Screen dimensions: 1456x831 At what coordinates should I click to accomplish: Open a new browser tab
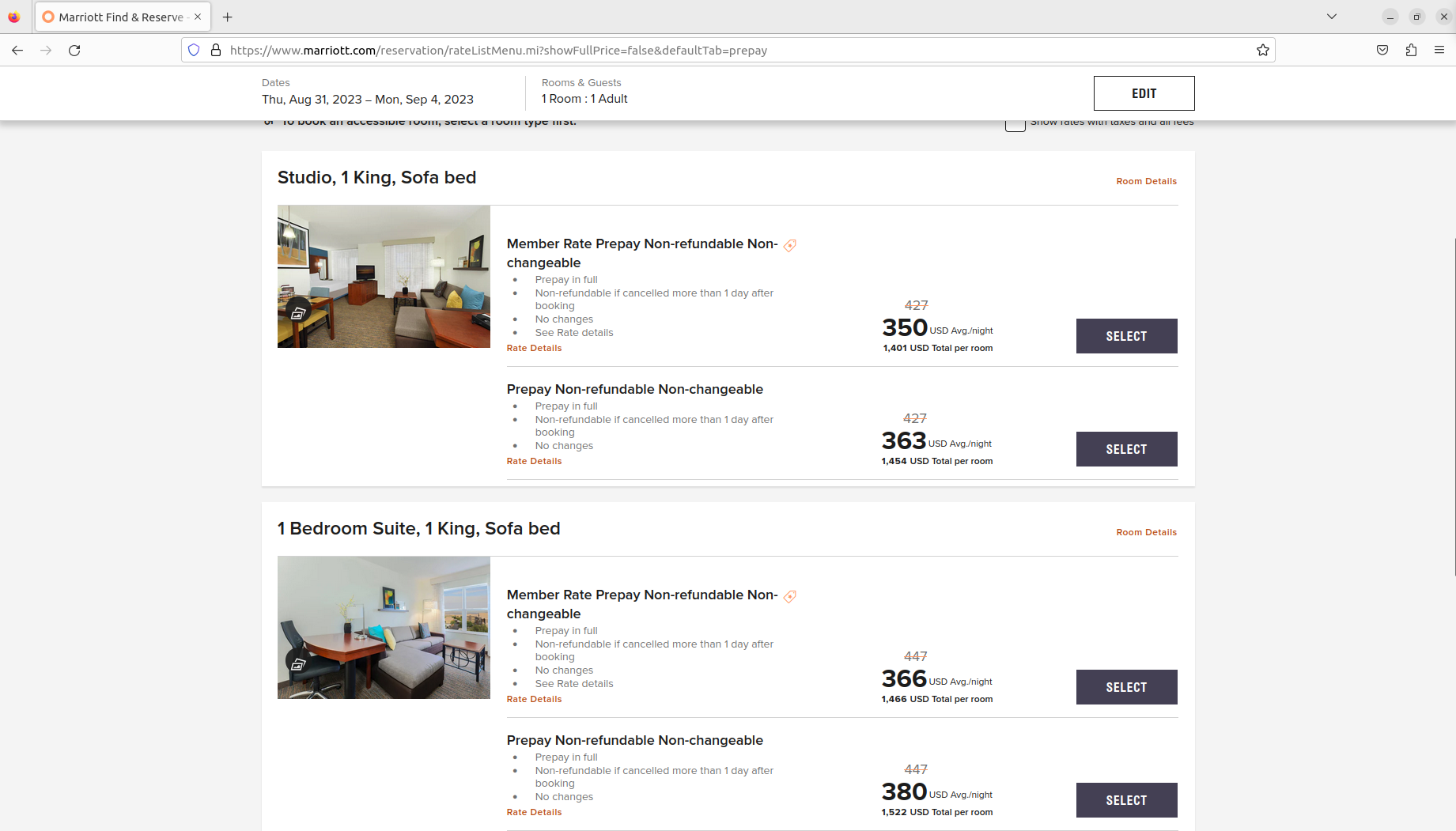pos(228,17)
